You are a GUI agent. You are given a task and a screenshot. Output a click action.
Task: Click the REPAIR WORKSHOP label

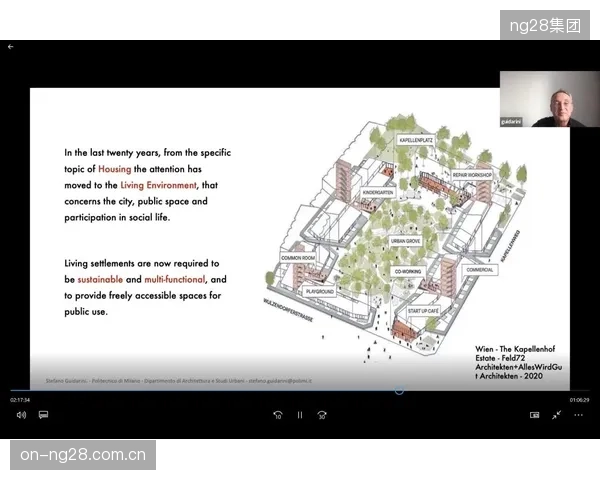pyautogui.click(x=472, y=175)
